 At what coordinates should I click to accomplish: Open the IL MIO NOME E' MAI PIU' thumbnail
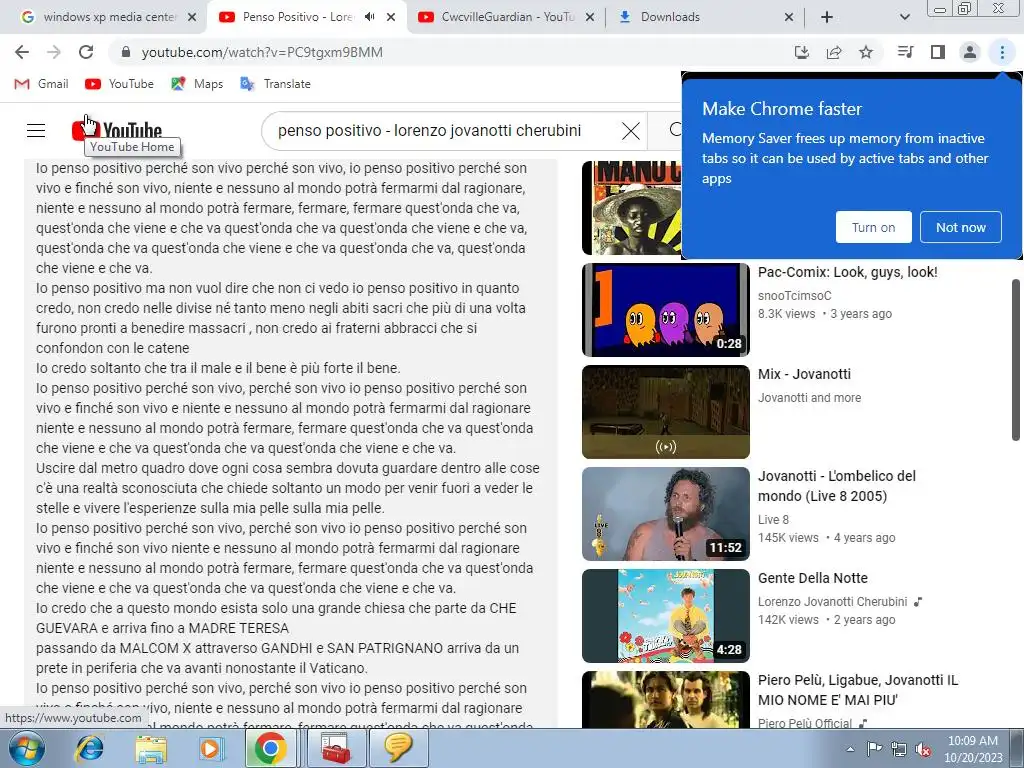[x=665, y=699]
